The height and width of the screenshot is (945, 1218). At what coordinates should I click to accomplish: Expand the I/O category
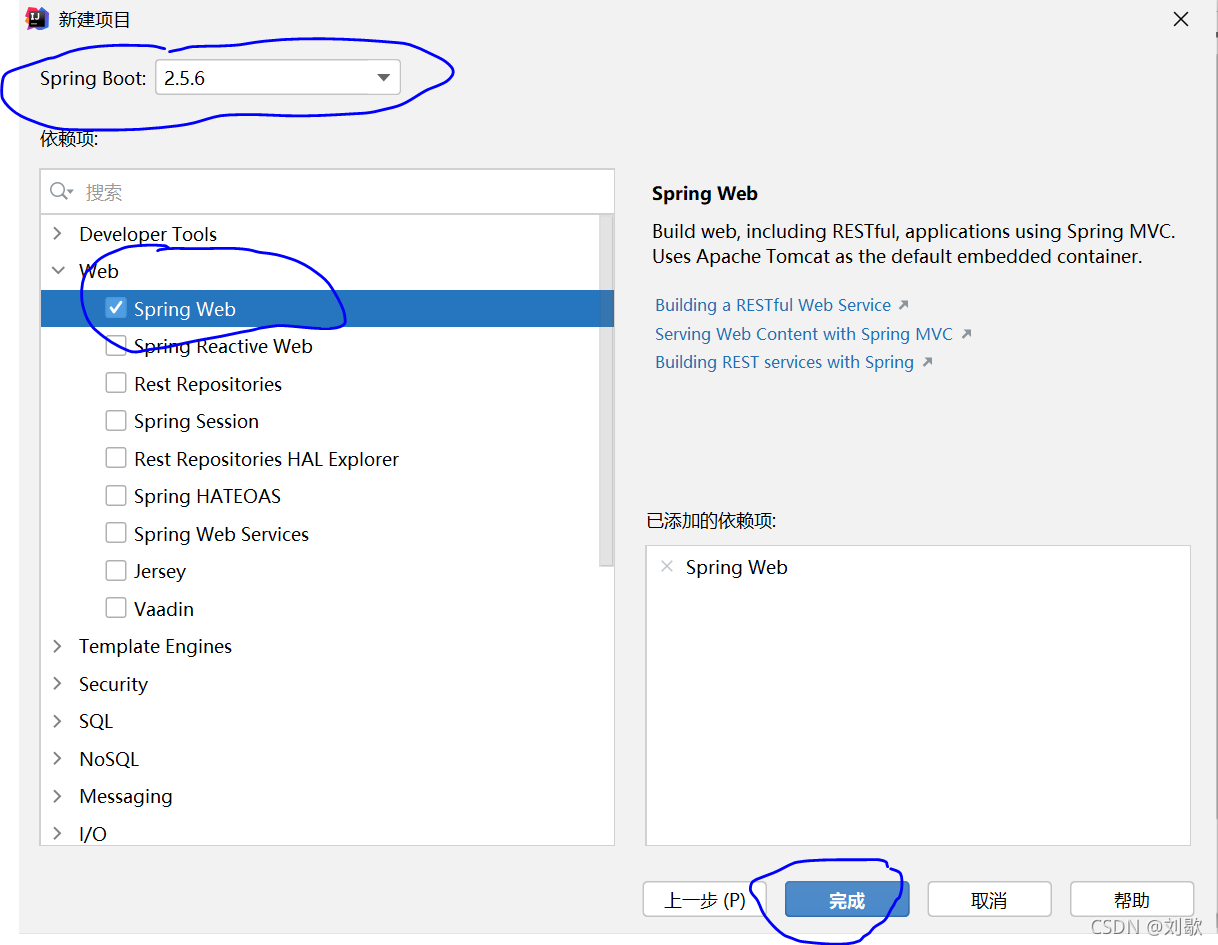(x=58, y=834)
